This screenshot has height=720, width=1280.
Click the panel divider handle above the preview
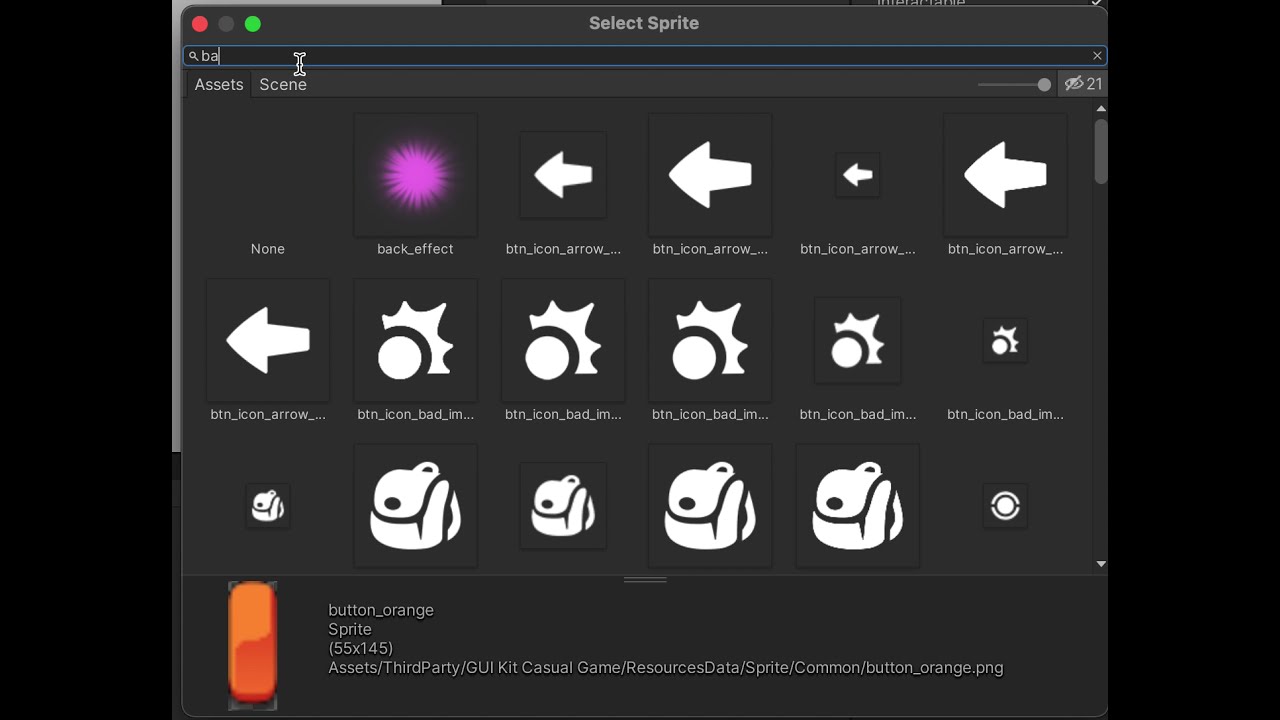(644, 578)
